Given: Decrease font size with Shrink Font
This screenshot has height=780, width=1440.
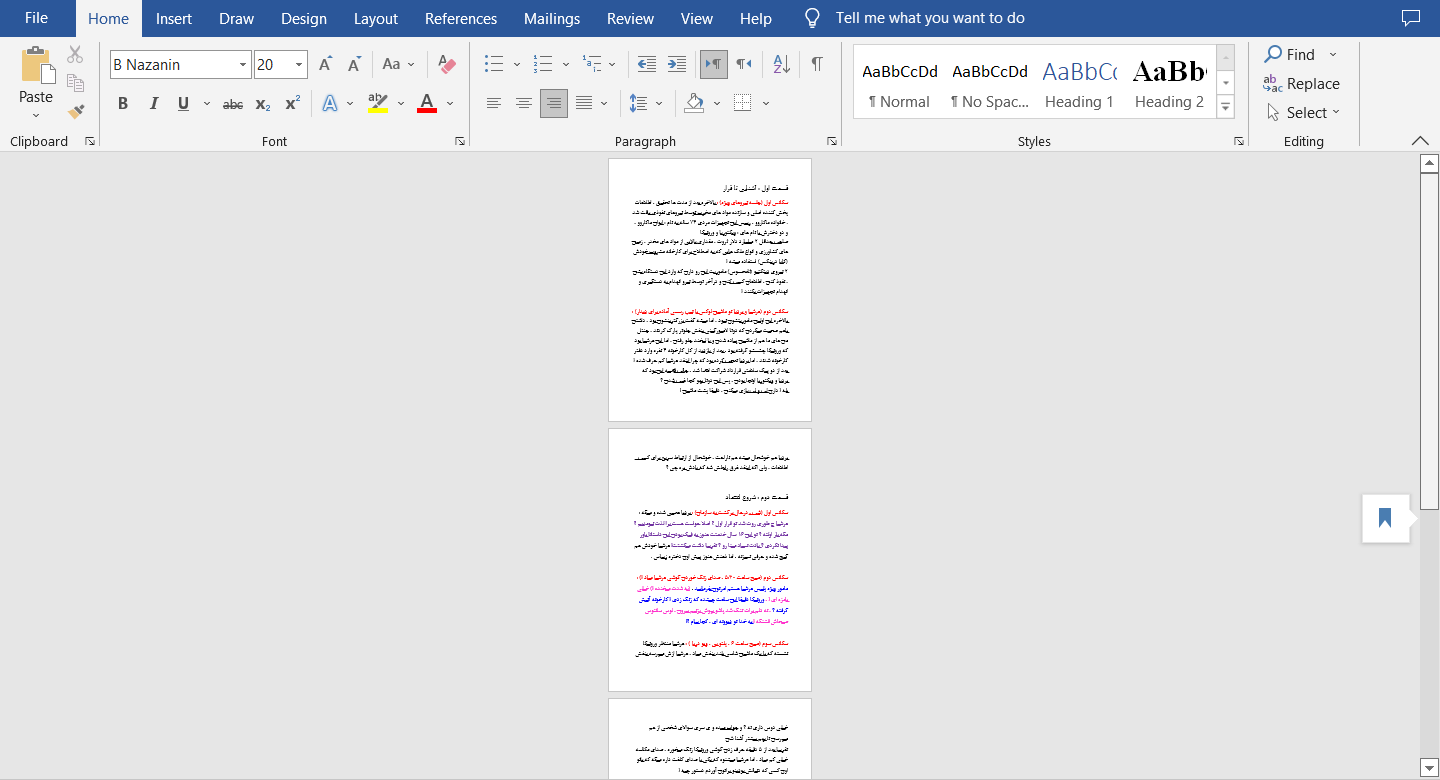Looking at the screenshot, I should (354, 64).
